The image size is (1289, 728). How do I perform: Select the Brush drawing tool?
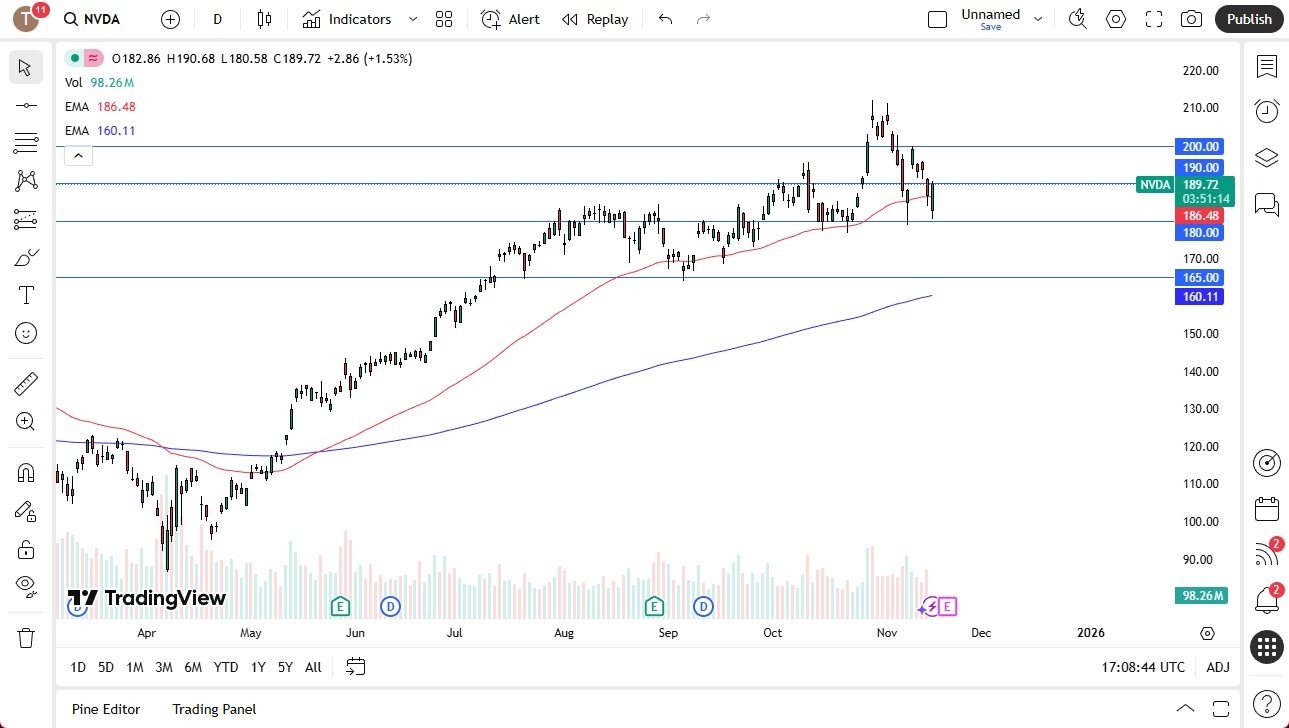[25, 256]
